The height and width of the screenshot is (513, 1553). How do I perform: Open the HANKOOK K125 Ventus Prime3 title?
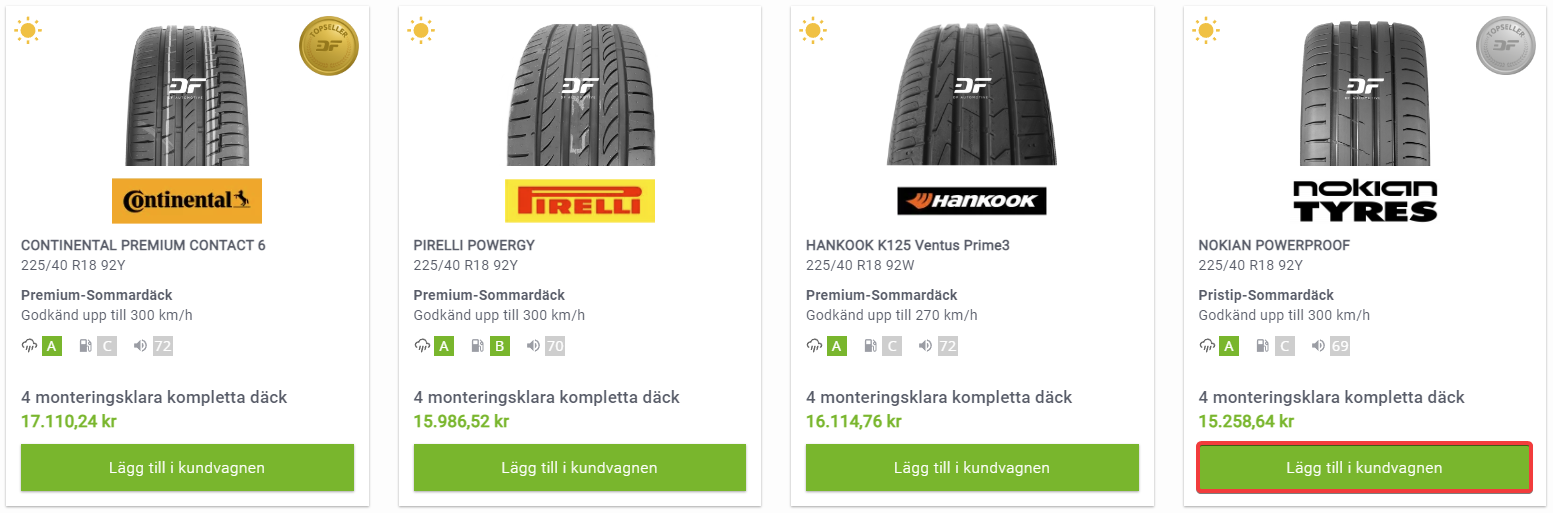[x=901, y=245]
